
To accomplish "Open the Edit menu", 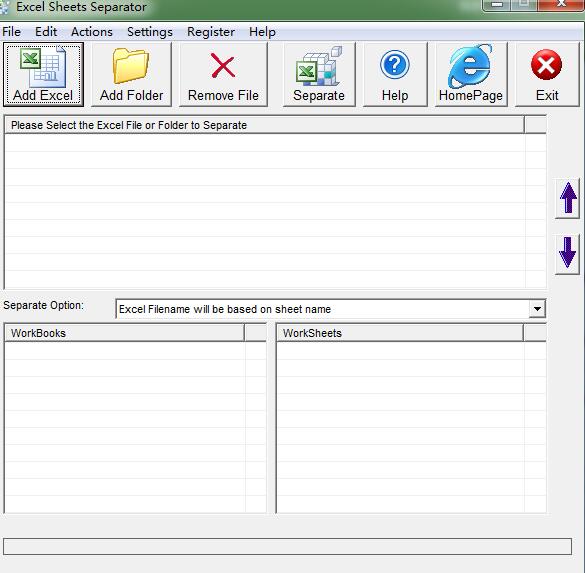I will 46,32.
